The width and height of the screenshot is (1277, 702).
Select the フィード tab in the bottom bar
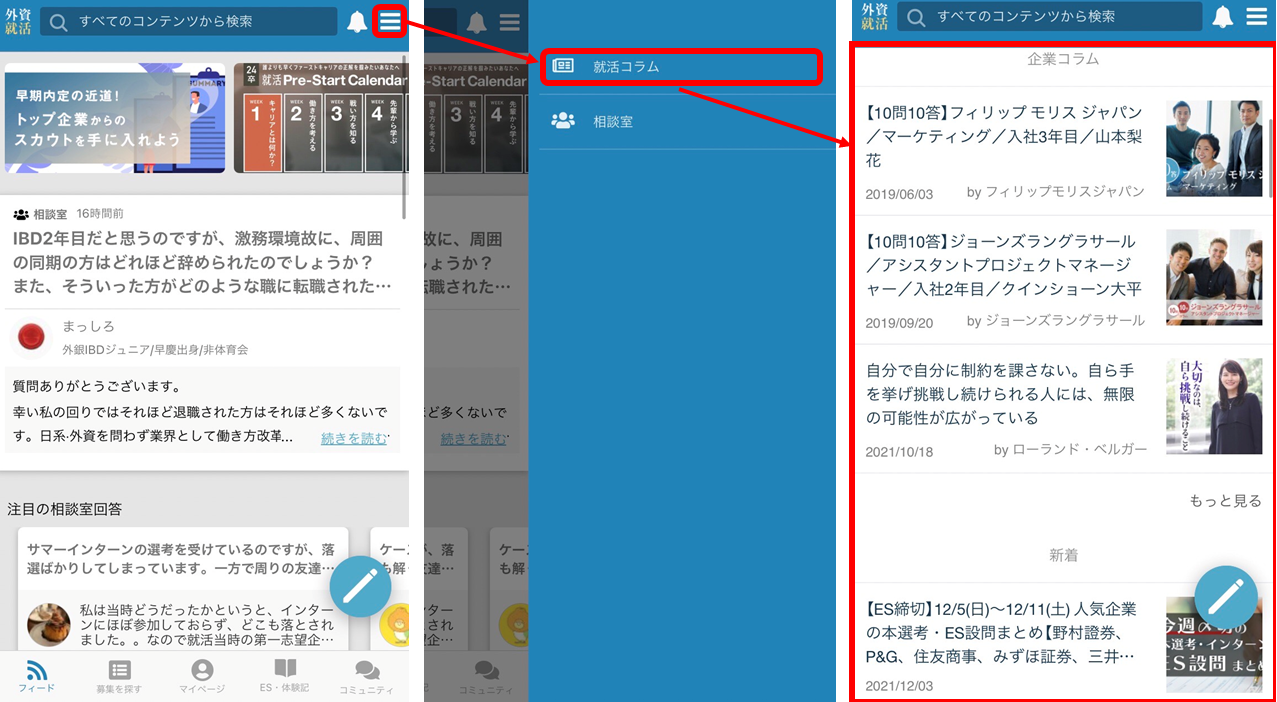tap(37, 677)
